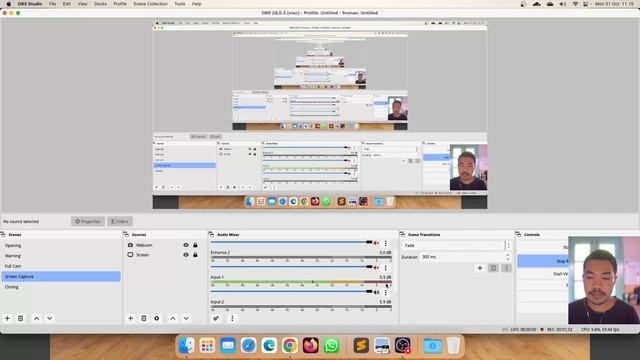This screenshot has width=640, height=360.
Task: Open the Edit menu
Action: (x=67, y=4)
